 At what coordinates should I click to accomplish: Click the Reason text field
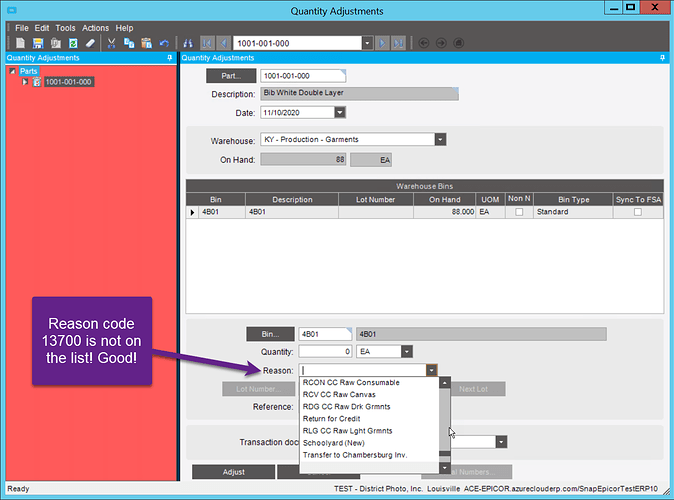[363, 370]
